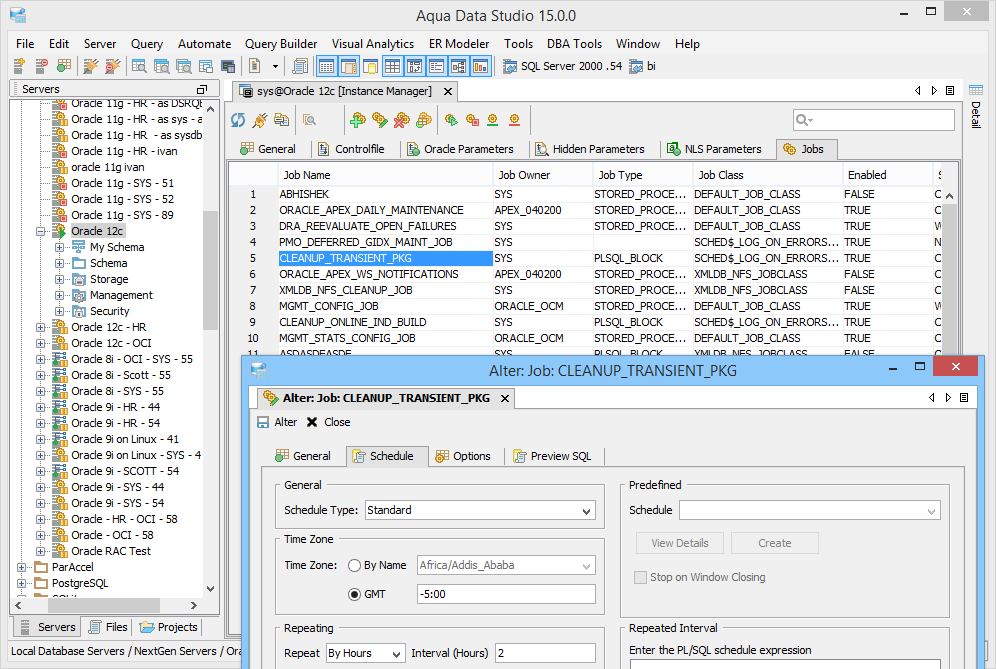Click the reconnect plug icon in Instance Manager
Screen dimensions: 996x669
260,120
